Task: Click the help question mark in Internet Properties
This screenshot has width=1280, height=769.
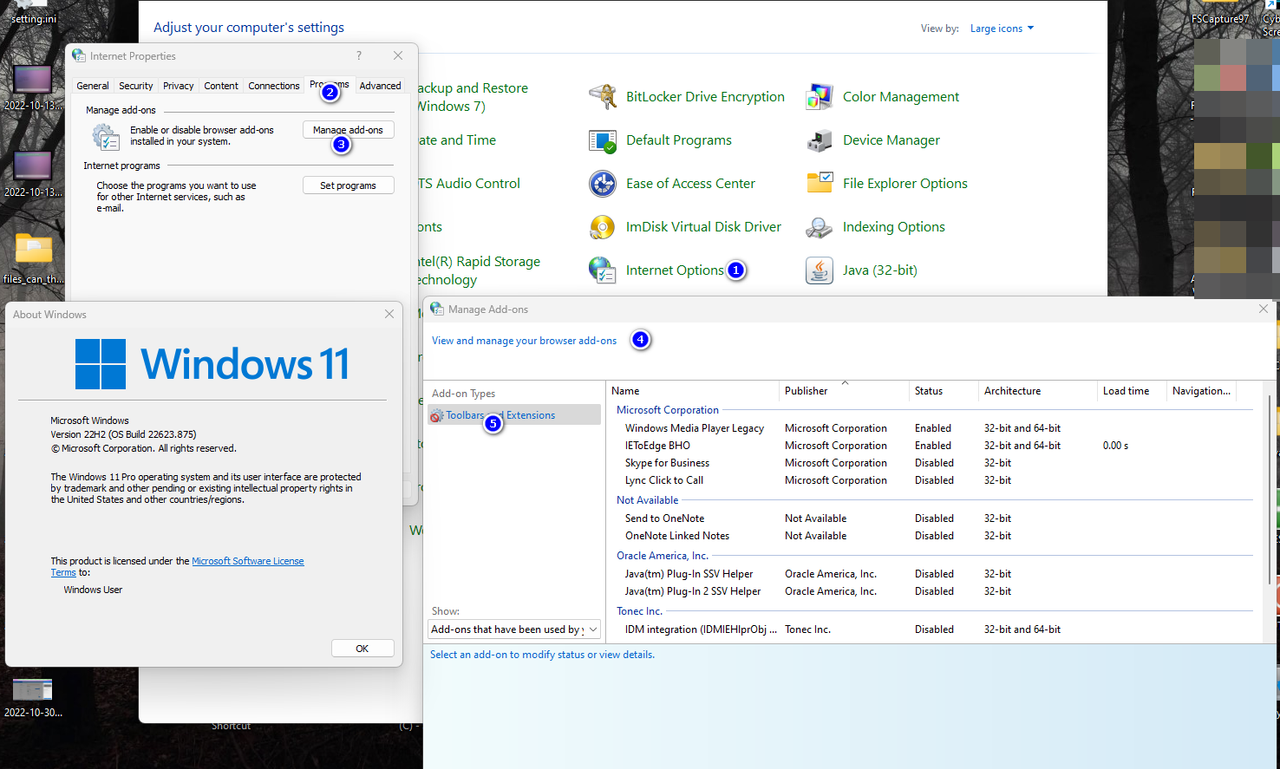Action: point(359,56)
